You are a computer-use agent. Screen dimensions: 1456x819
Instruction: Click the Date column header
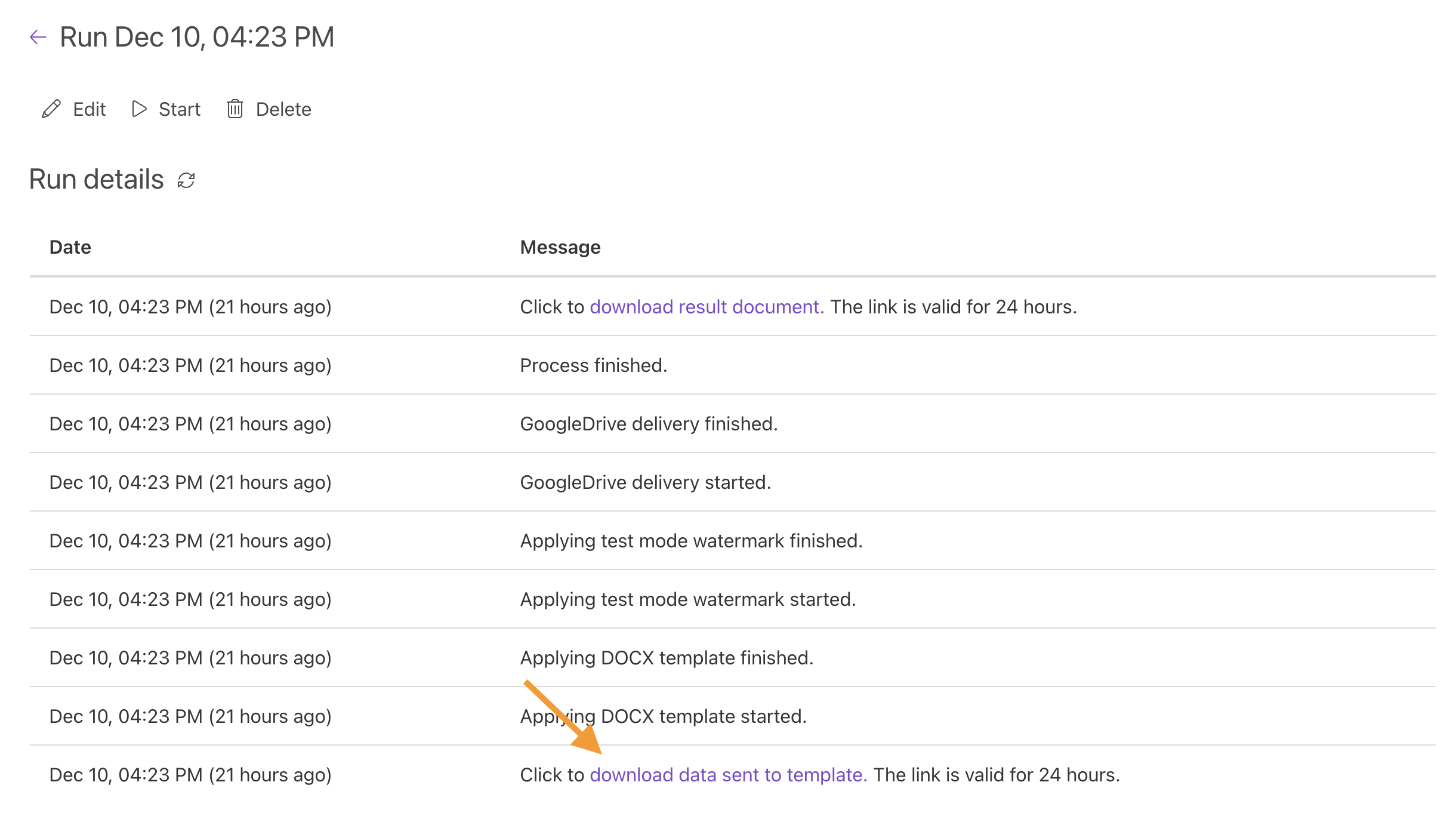pyautogui.click(x=70, y=247)
